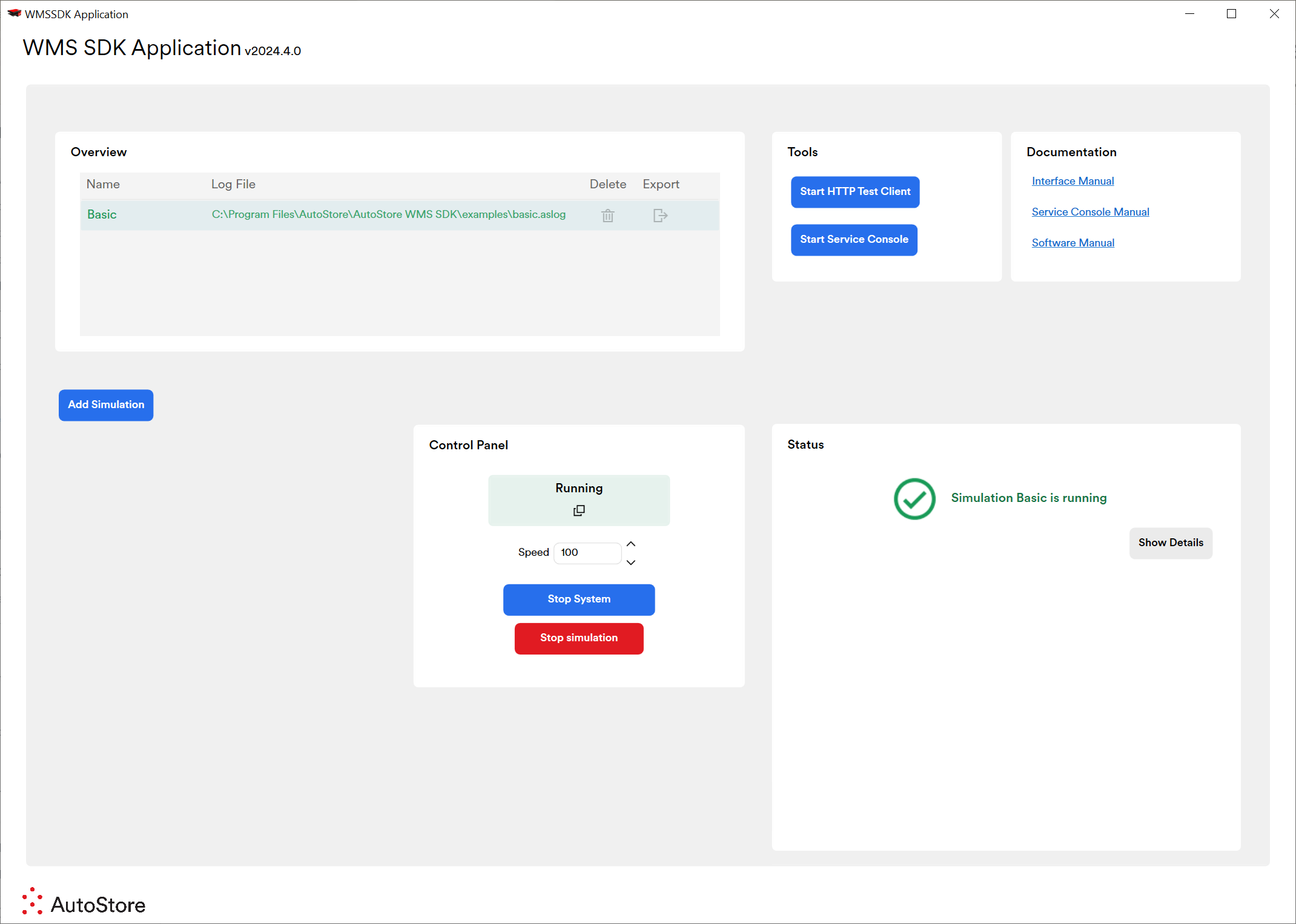Click the Name column header
The height and width of the screenshot is (924, 1296).
tap(103, 184)
